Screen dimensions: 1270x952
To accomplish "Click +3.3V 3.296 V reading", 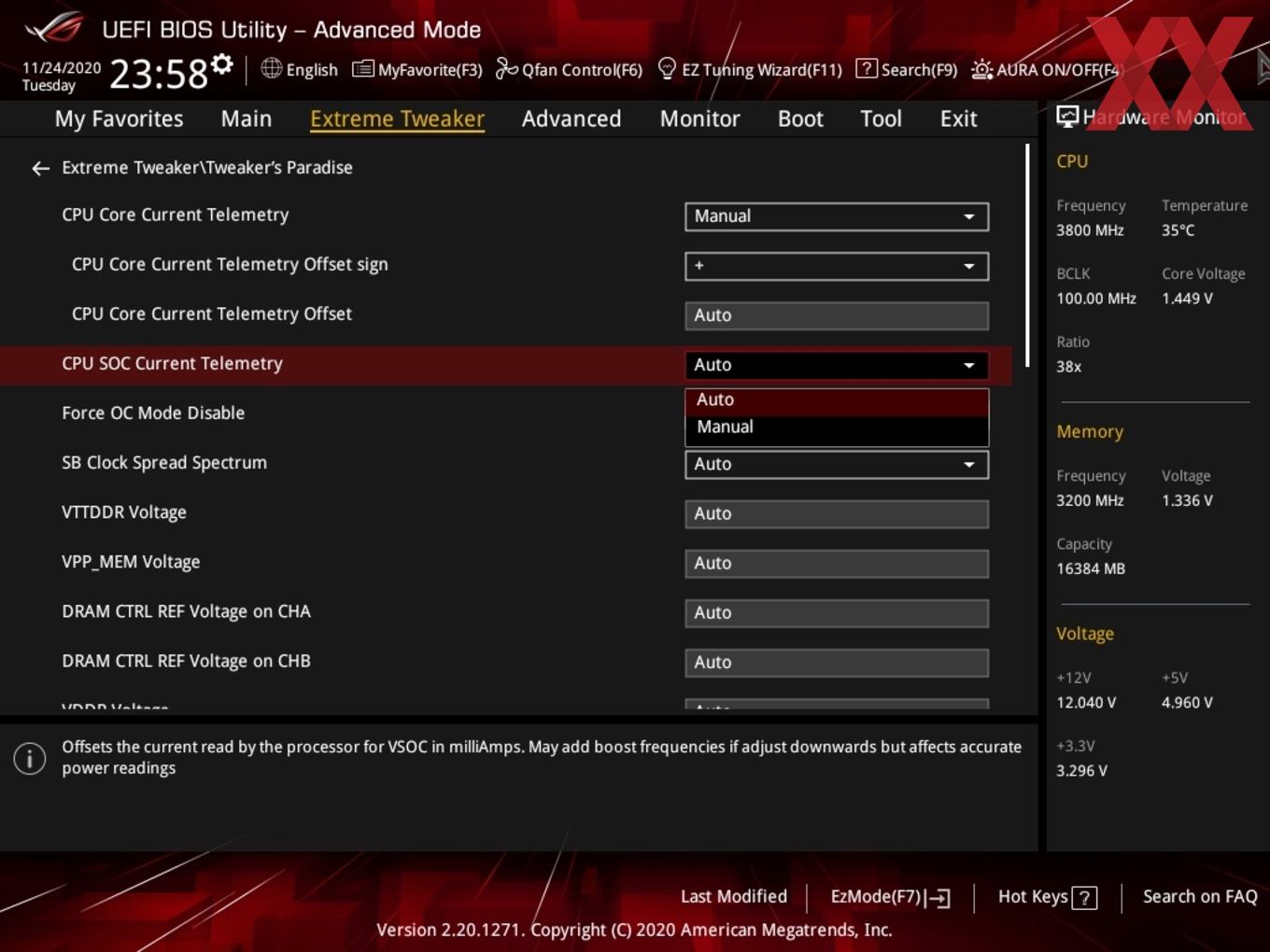I will point(1081,771).
